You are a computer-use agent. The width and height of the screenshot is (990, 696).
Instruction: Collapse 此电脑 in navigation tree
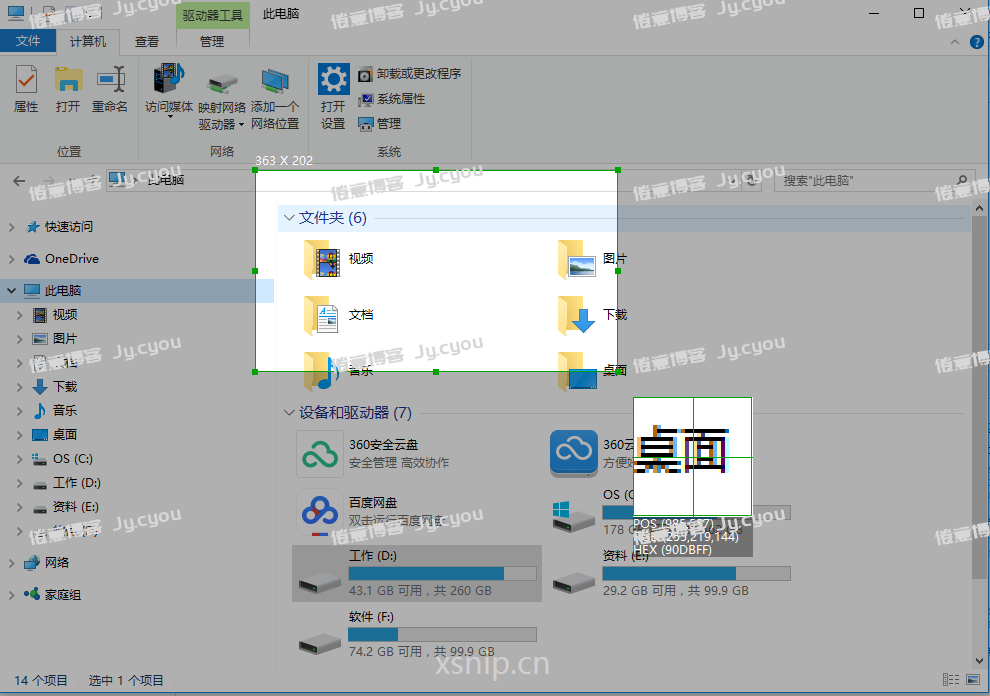click(11, 291)
